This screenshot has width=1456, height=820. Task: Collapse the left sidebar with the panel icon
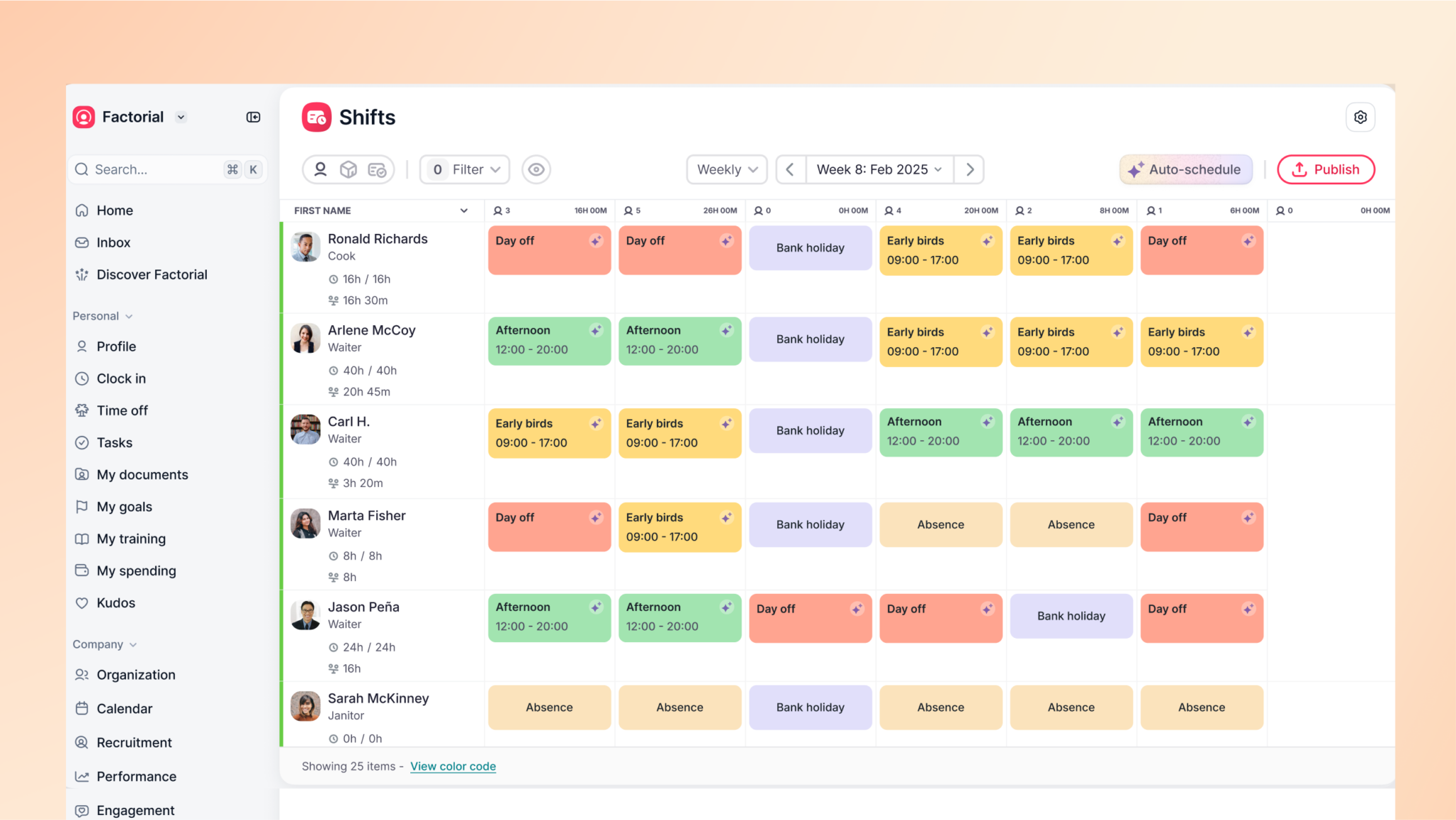pyautogui.click(x=253, y=117)
